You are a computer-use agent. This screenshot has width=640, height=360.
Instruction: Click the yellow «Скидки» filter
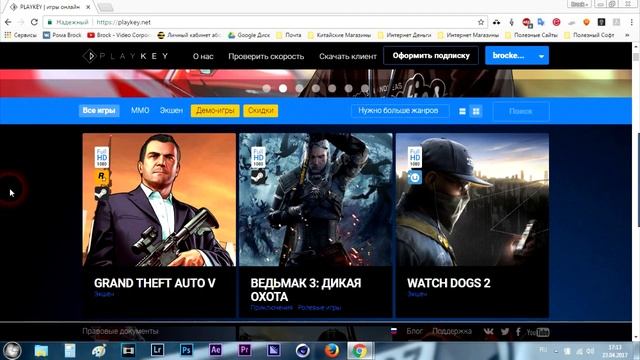pyautogui.click(x=261, y=111)
